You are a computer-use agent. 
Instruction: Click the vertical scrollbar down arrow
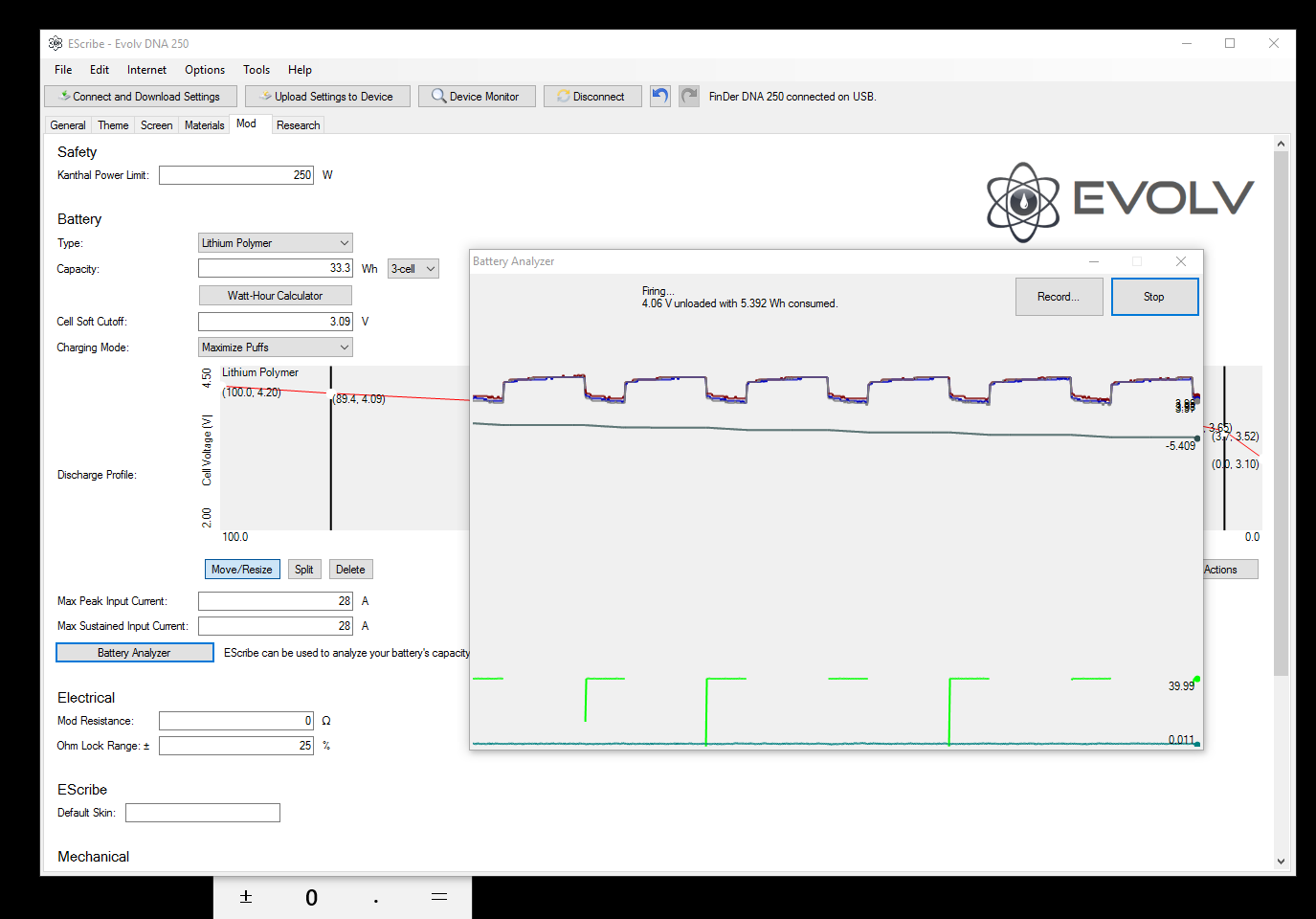click(1281, 861)
